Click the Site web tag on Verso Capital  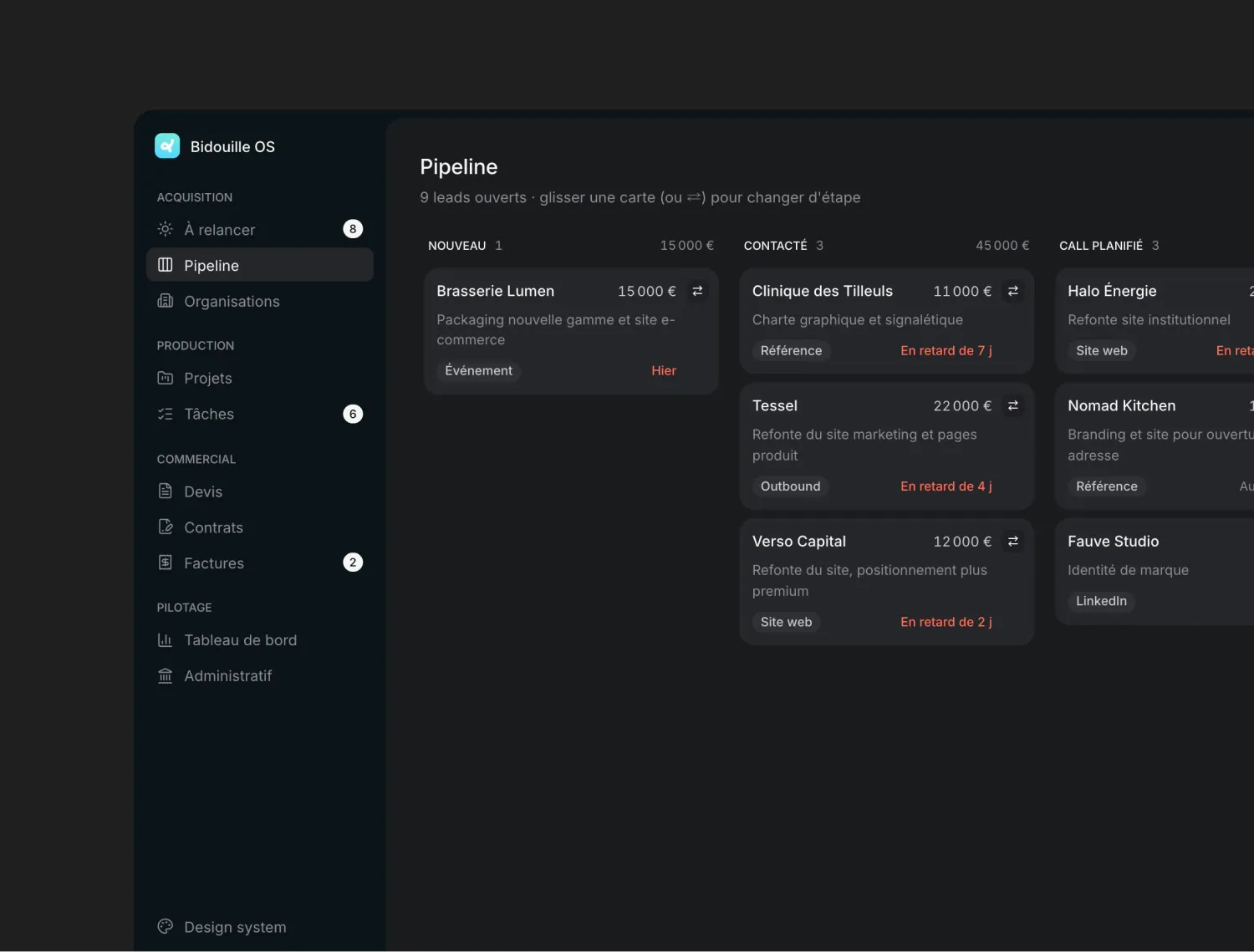[x=786, y=622]
